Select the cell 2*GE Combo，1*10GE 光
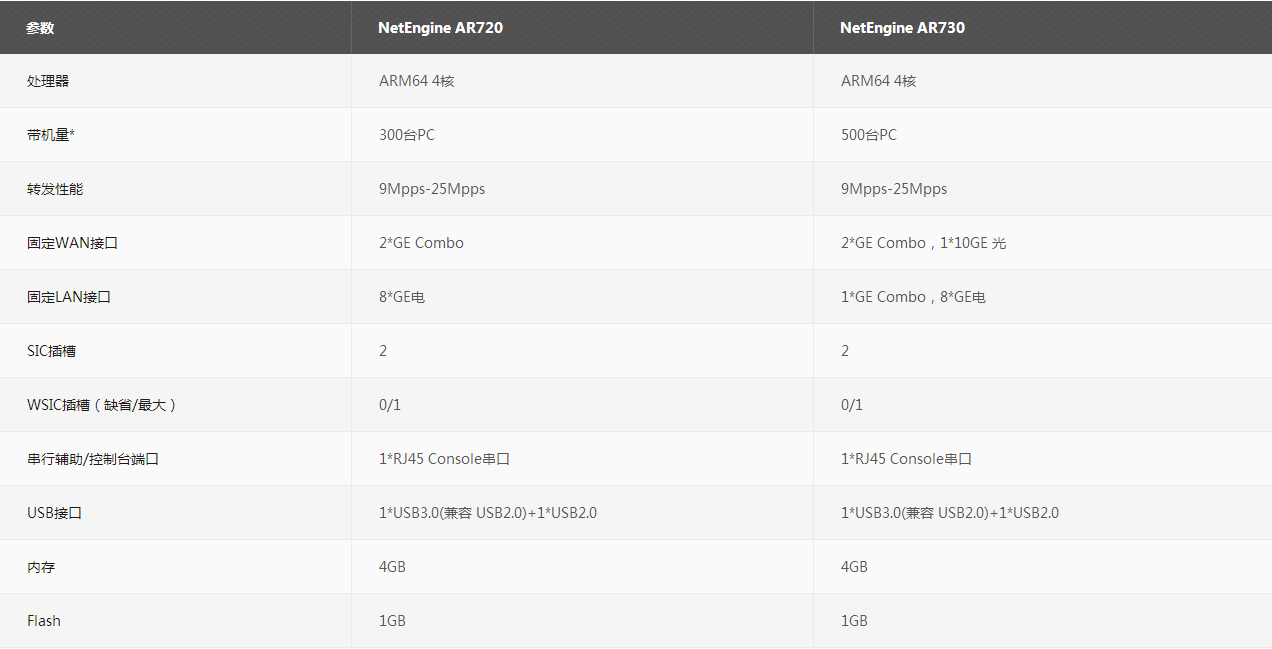The image size is (1272, 649). 923,243
